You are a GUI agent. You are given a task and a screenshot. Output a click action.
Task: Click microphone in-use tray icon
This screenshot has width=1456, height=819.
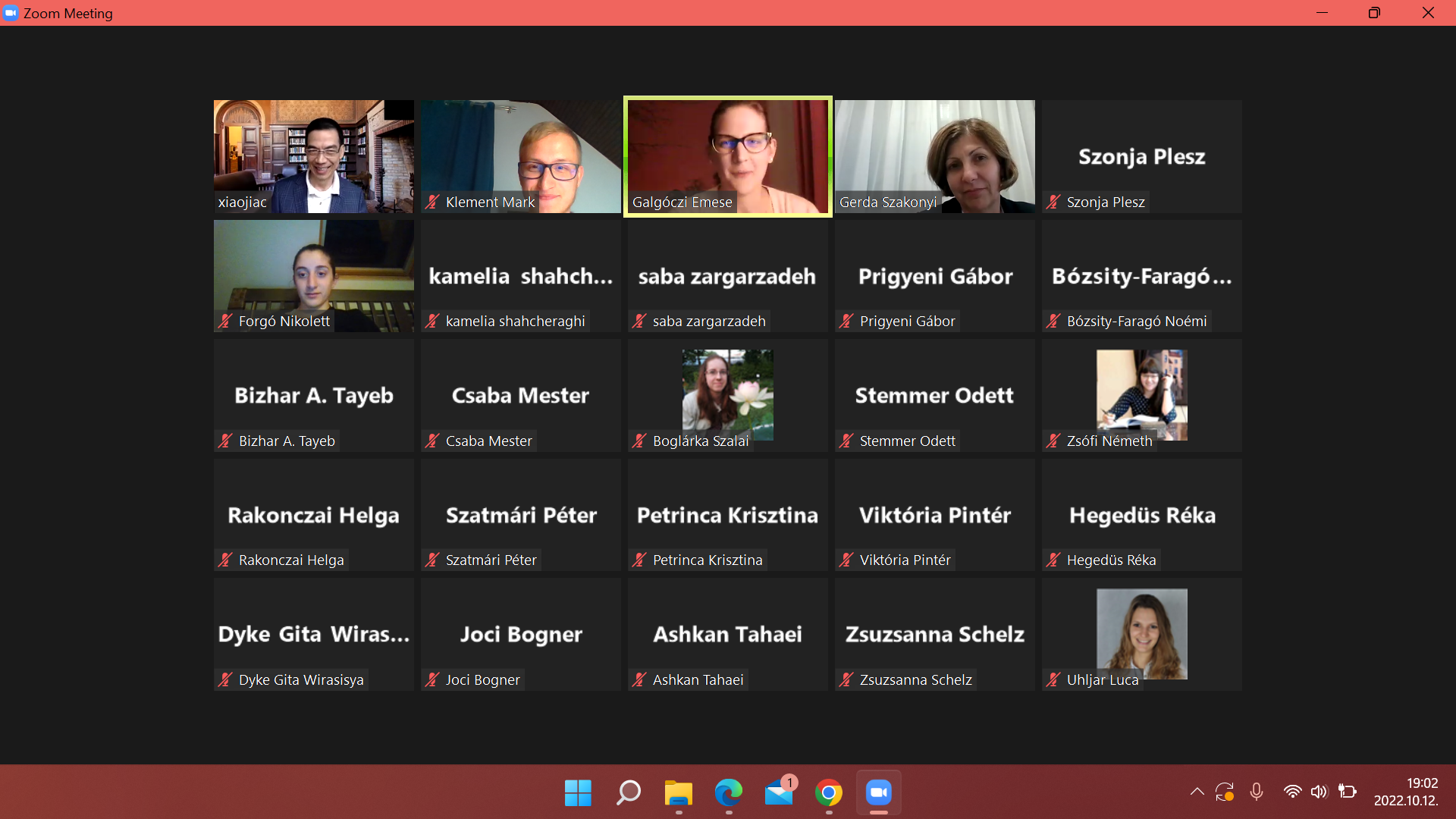1257,792
